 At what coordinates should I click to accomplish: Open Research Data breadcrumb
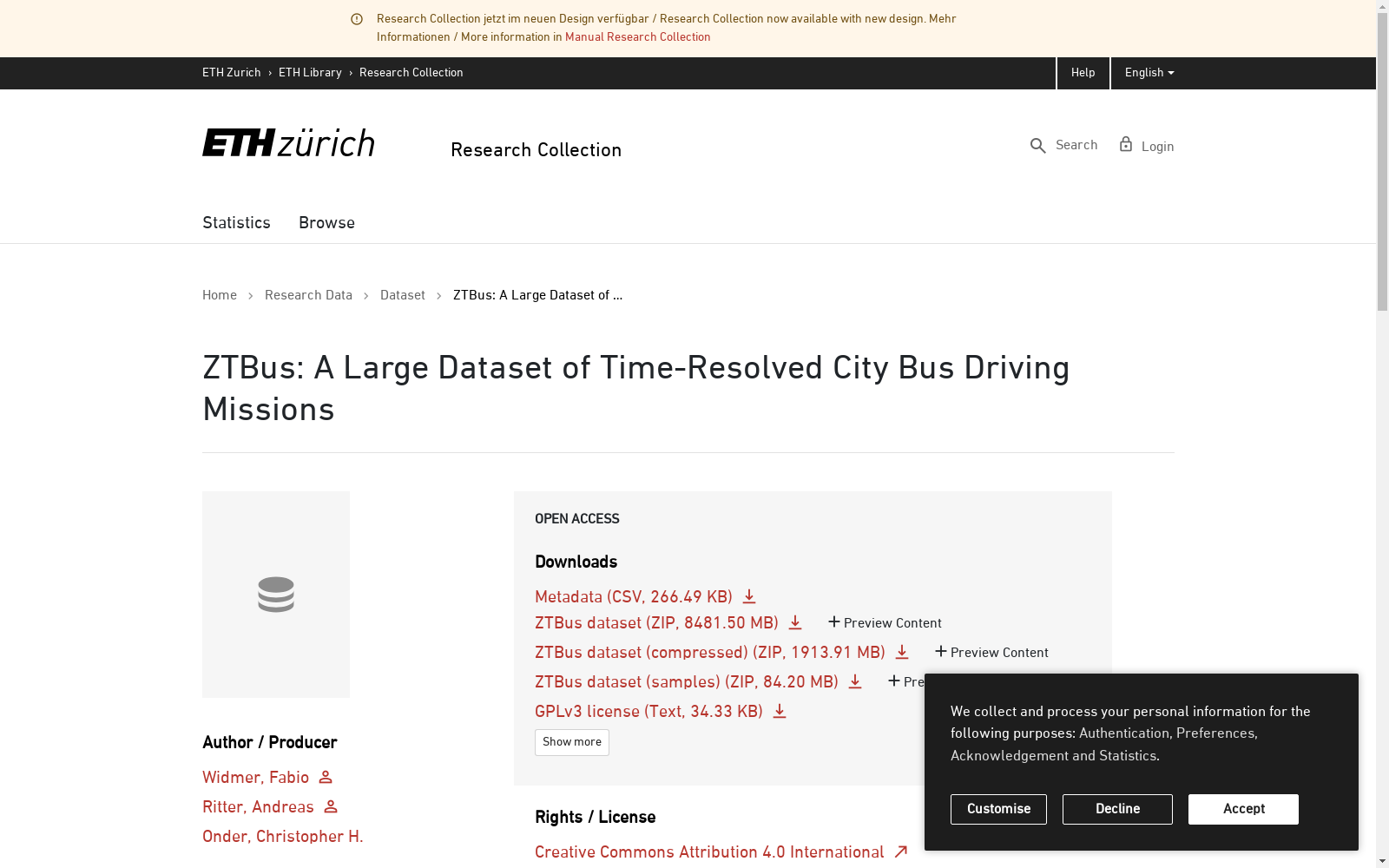click(308, 295)
